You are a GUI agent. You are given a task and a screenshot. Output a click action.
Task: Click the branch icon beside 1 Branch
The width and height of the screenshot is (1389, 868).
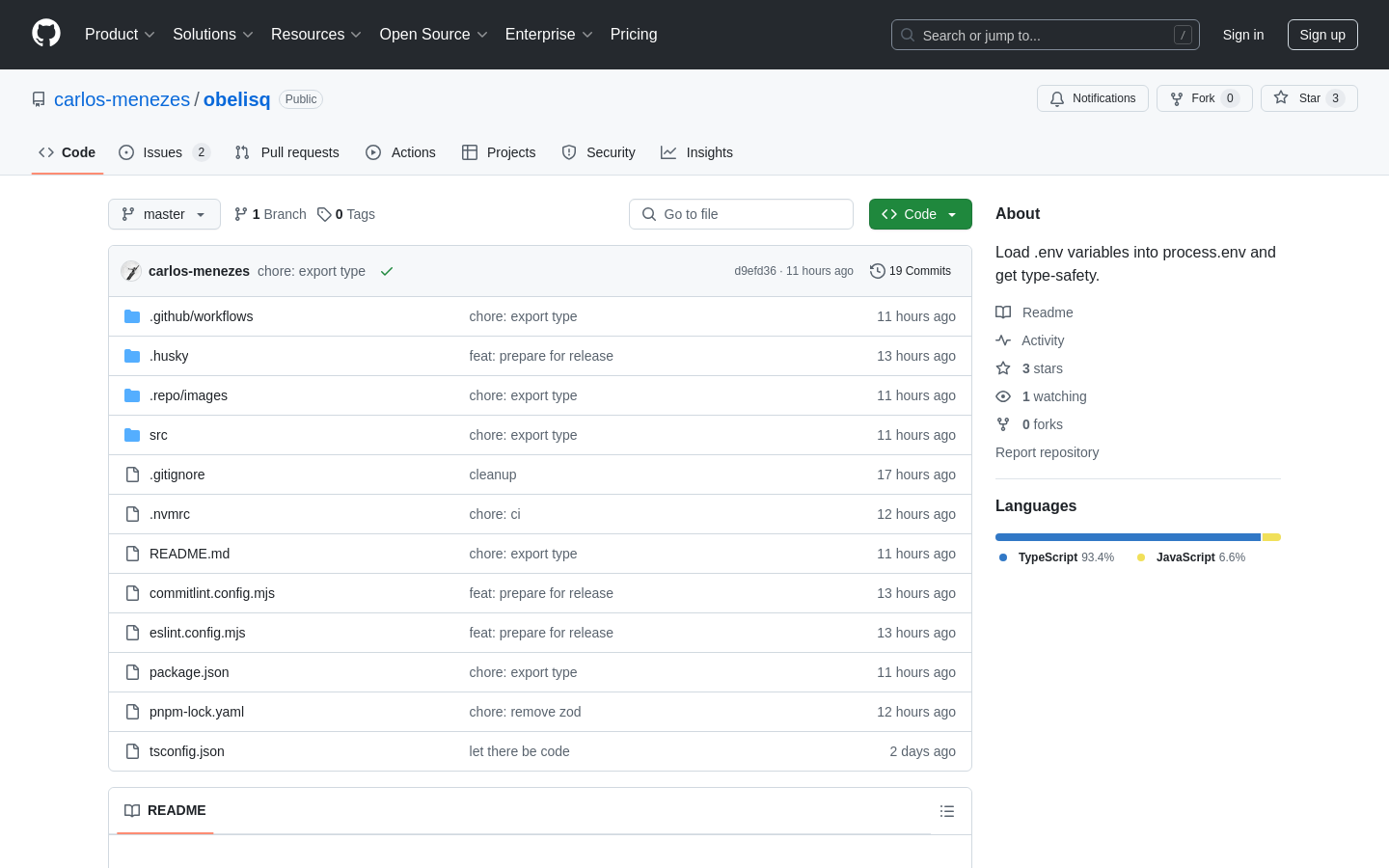(241, 214)
